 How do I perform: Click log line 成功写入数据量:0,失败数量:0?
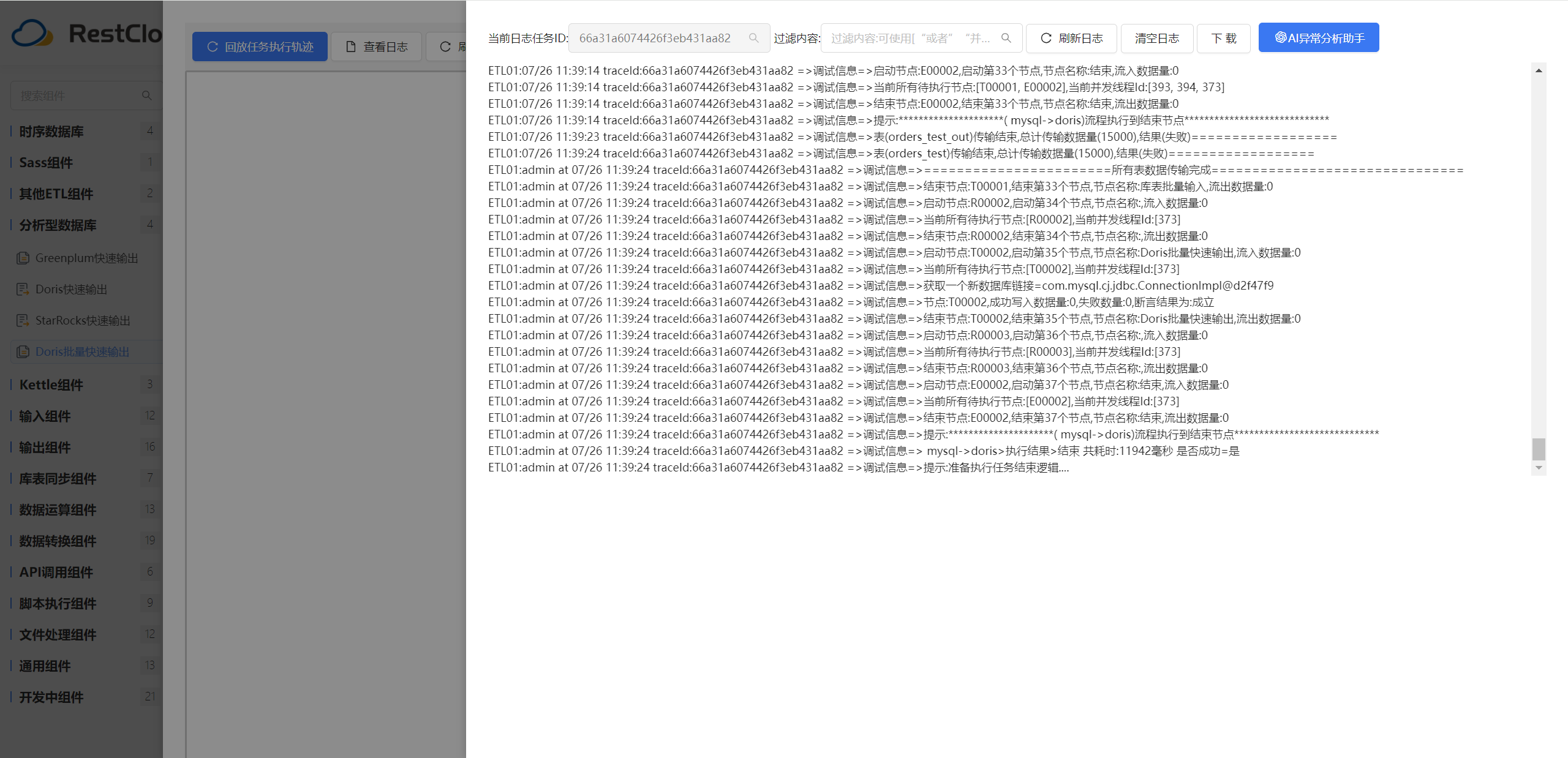point(851,302)
